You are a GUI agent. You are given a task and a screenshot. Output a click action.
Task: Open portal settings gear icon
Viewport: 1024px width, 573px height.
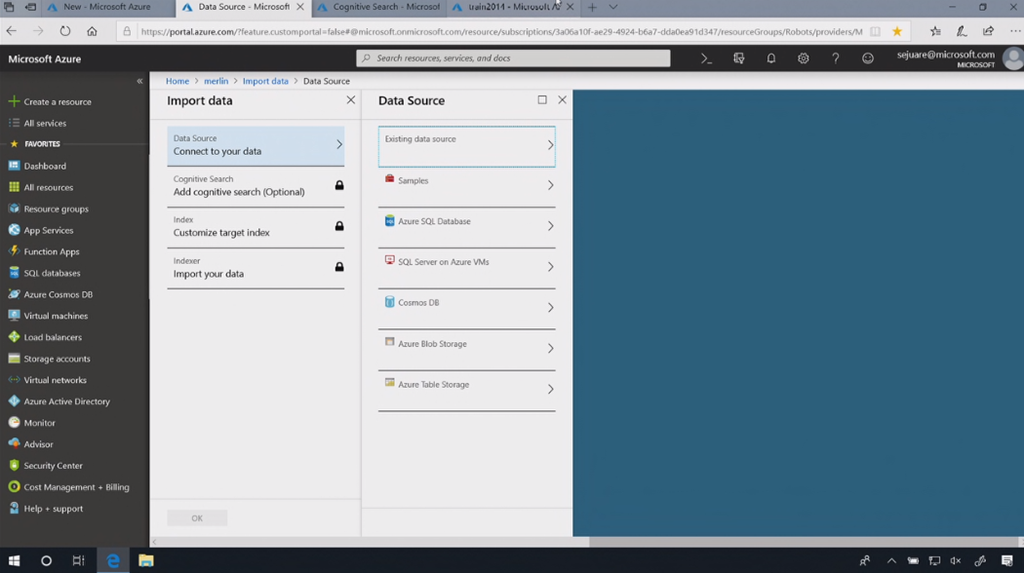click(x=803, y=59)
